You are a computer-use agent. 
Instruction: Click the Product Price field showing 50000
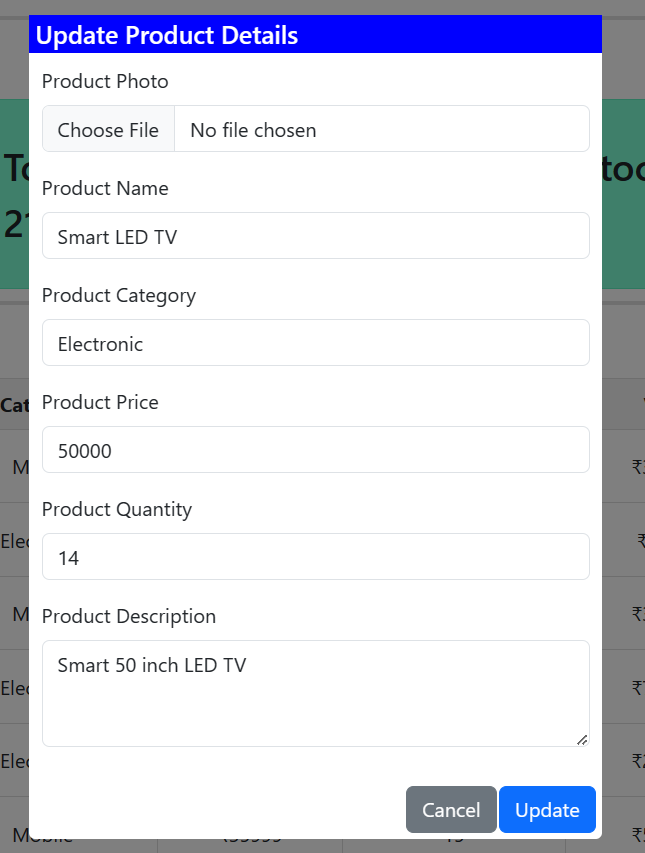(x=315, y=450)
